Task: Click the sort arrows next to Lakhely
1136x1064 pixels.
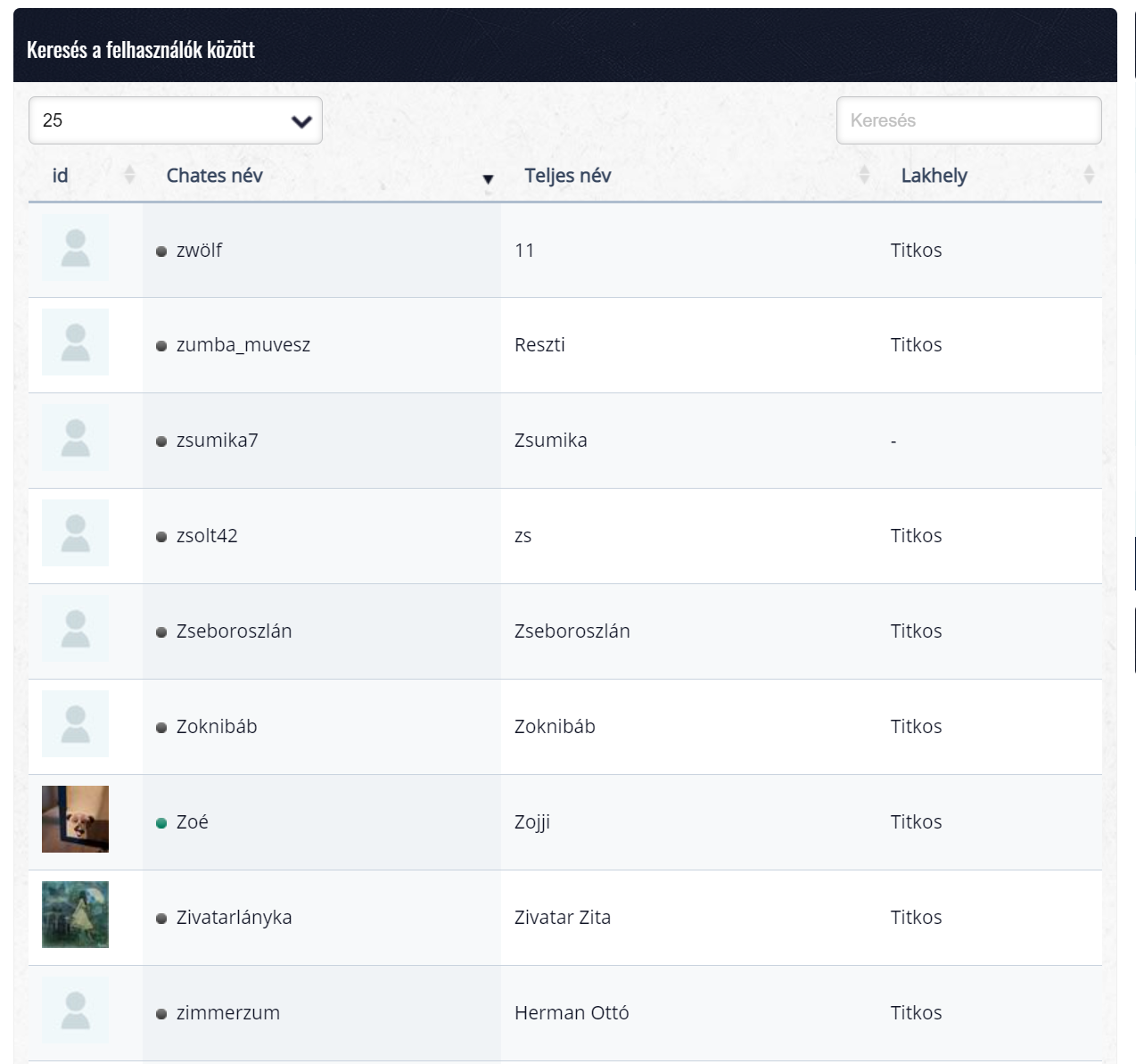Action: 1088,175
